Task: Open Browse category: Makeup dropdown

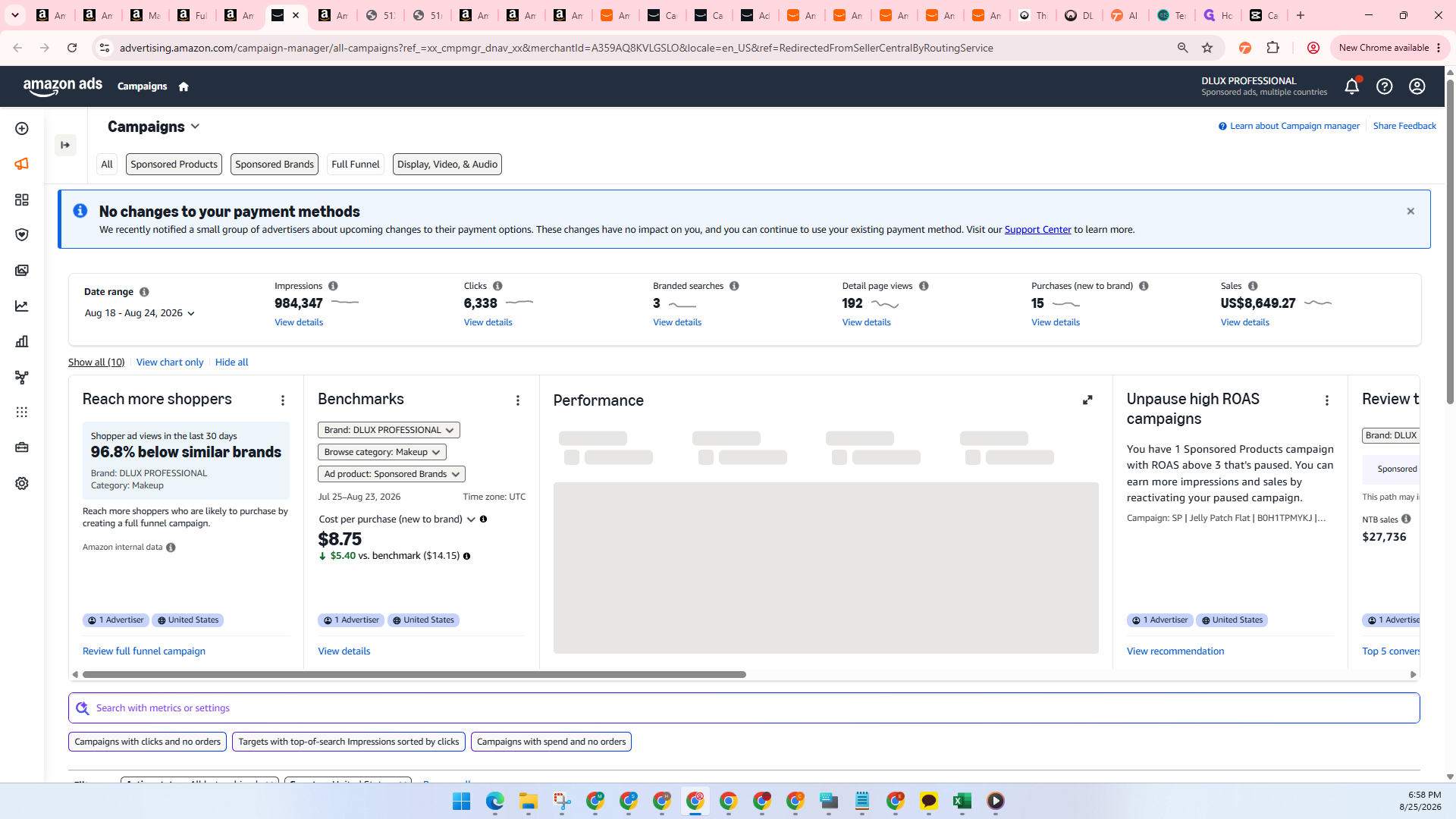Action: [382, 452]
